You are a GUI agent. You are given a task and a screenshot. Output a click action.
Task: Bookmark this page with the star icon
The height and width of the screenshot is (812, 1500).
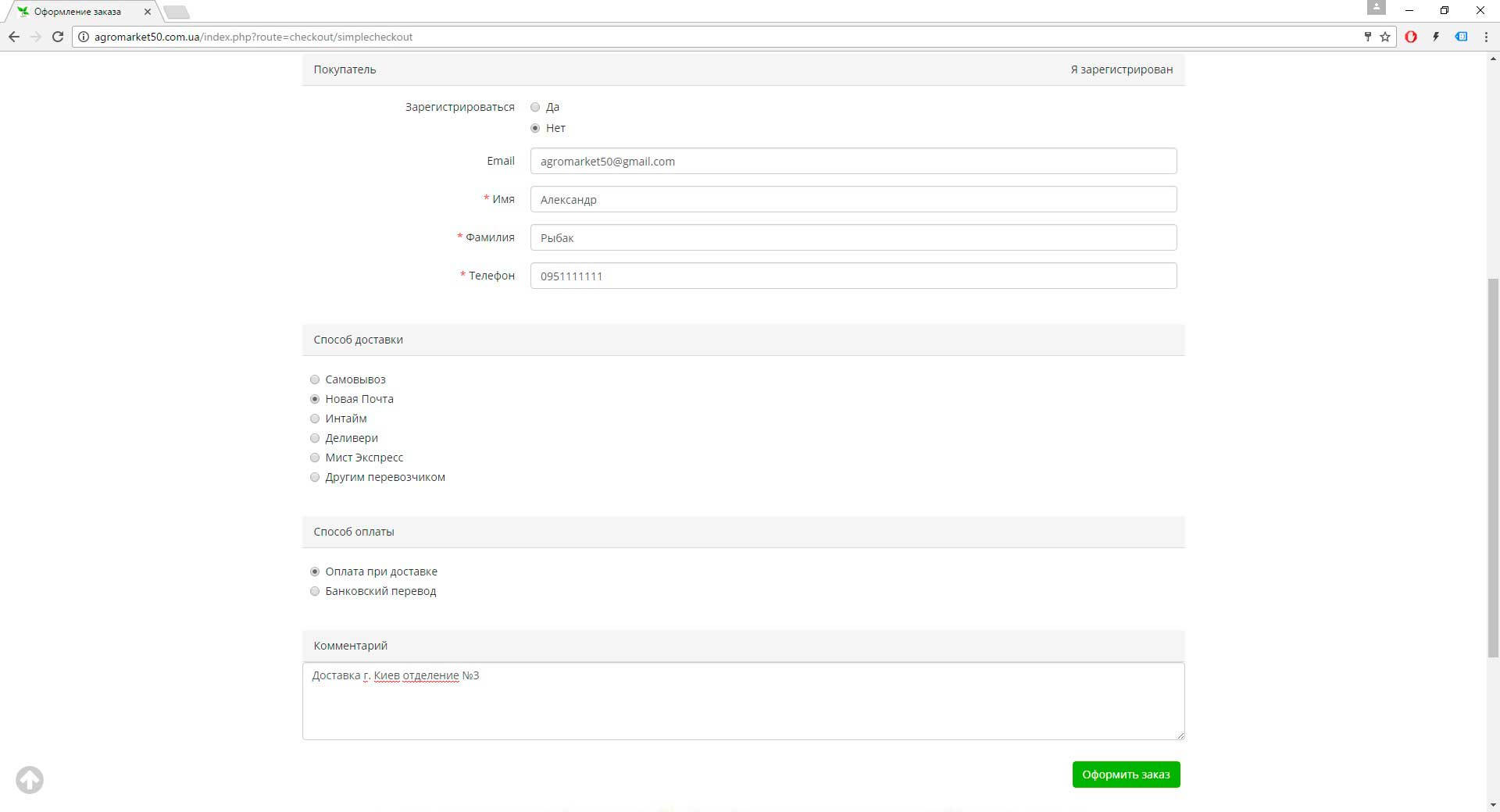pos(1385,37)
